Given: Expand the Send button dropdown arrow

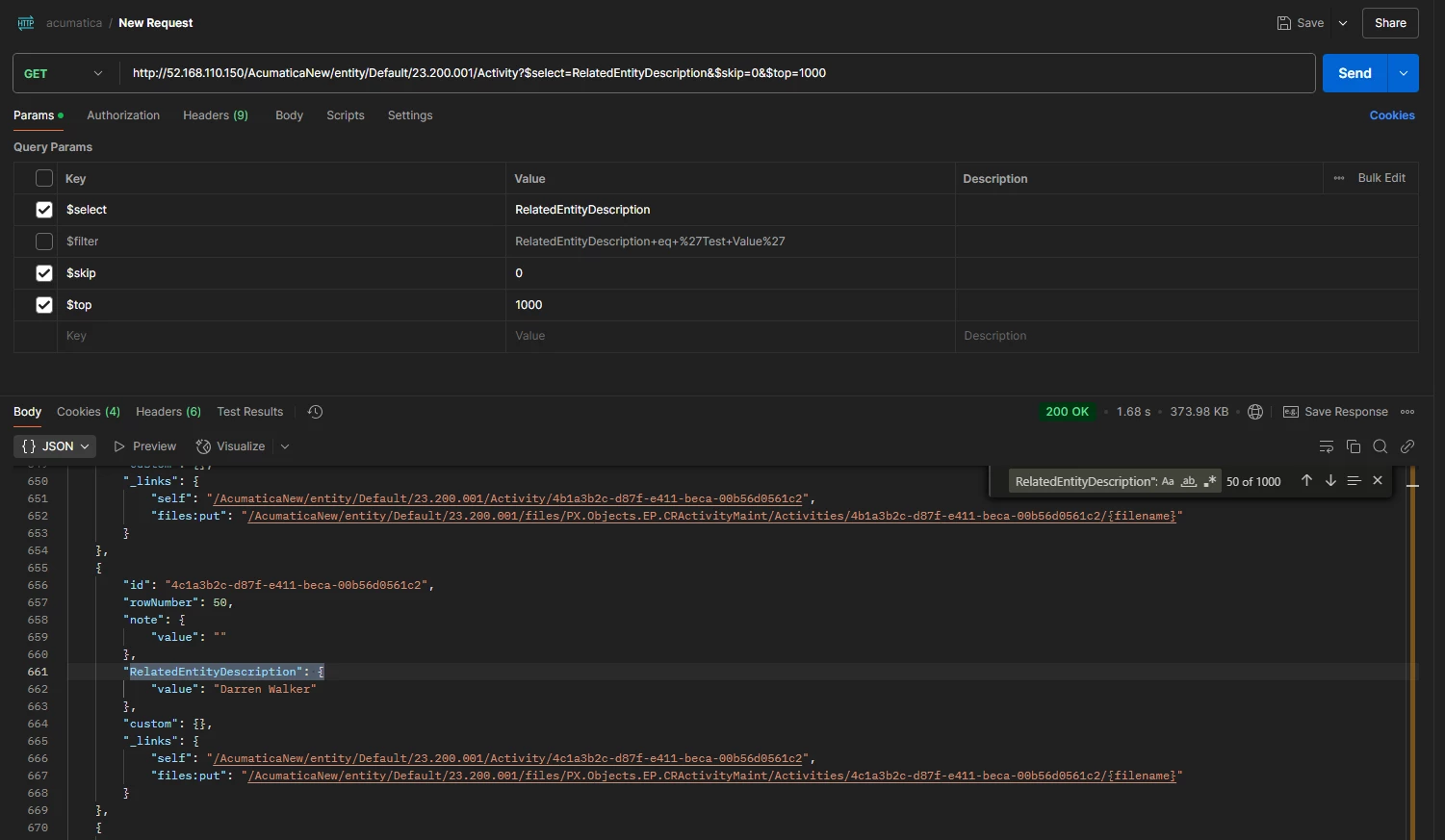Looking at the screenshot, I should point(1403,72).
